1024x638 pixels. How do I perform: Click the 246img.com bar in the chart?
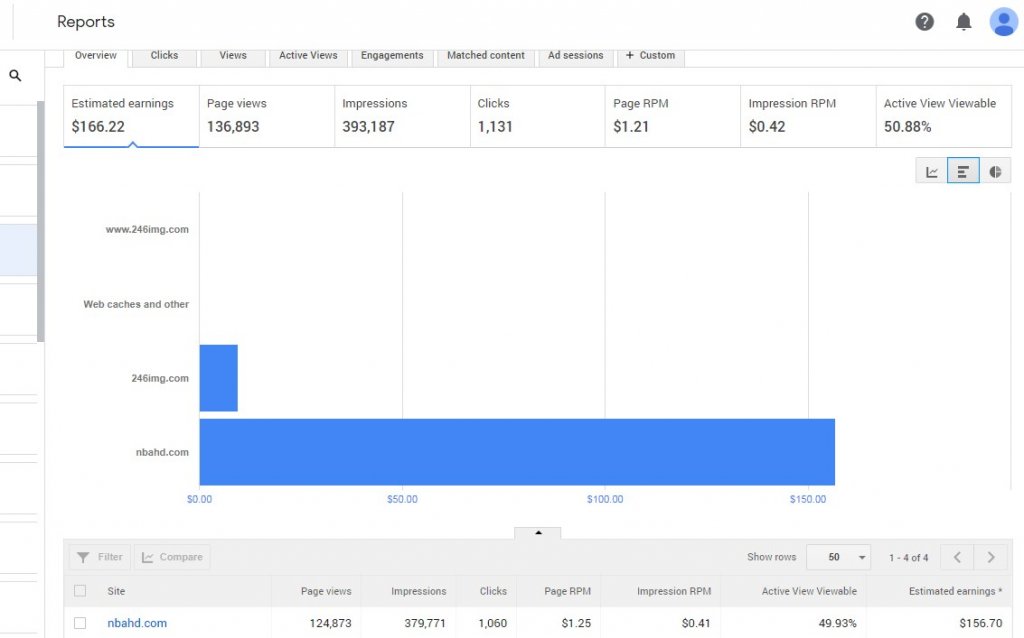(219, 378)
